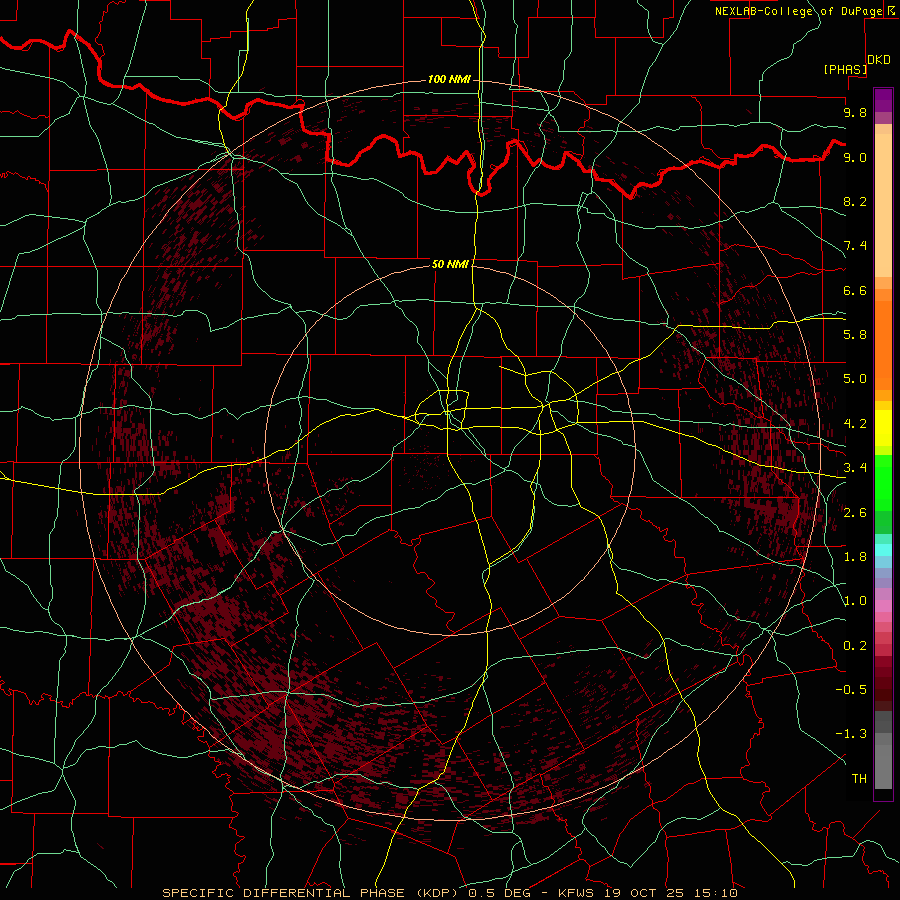Click the dark orange color scale segment

pos(883,345)
